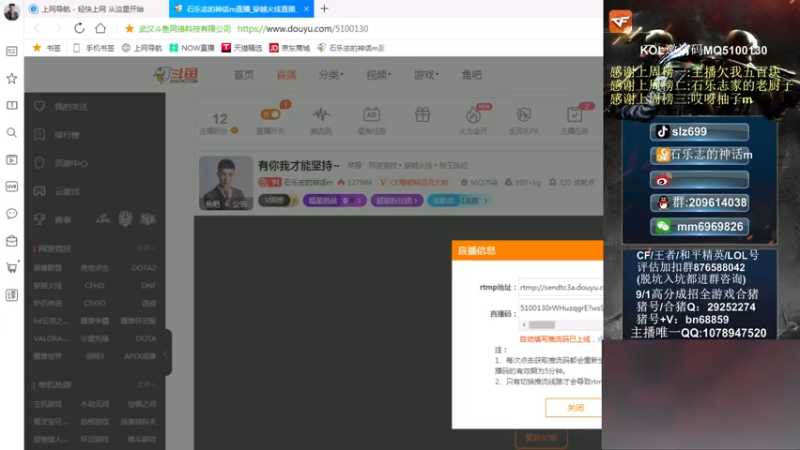Click the browser user avatar at top-left
800x450 pixels.
coord(11,11)
